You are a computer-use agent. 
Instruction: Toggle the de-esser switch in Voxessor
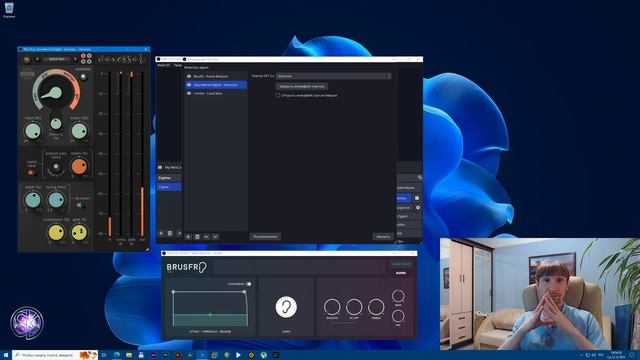[x=81, y=205]
